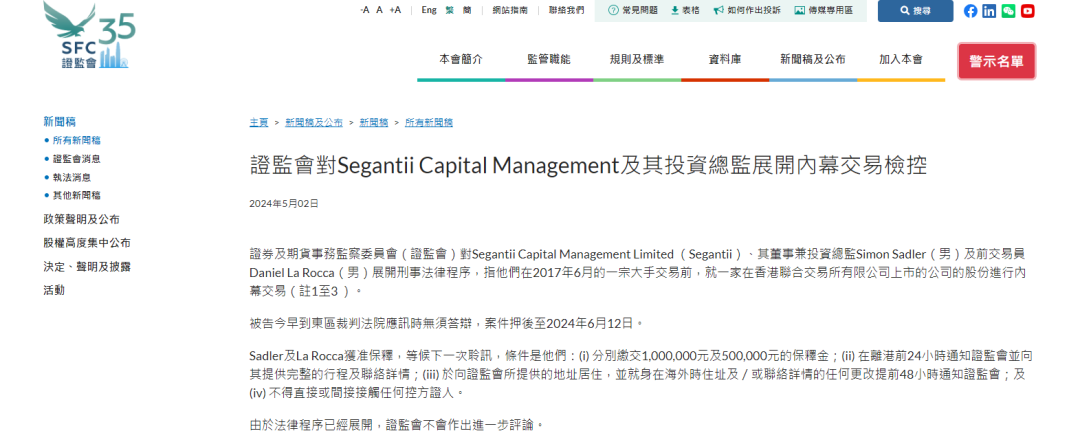Open 政策聲明及公布 in the sidebar

point(81,220)
